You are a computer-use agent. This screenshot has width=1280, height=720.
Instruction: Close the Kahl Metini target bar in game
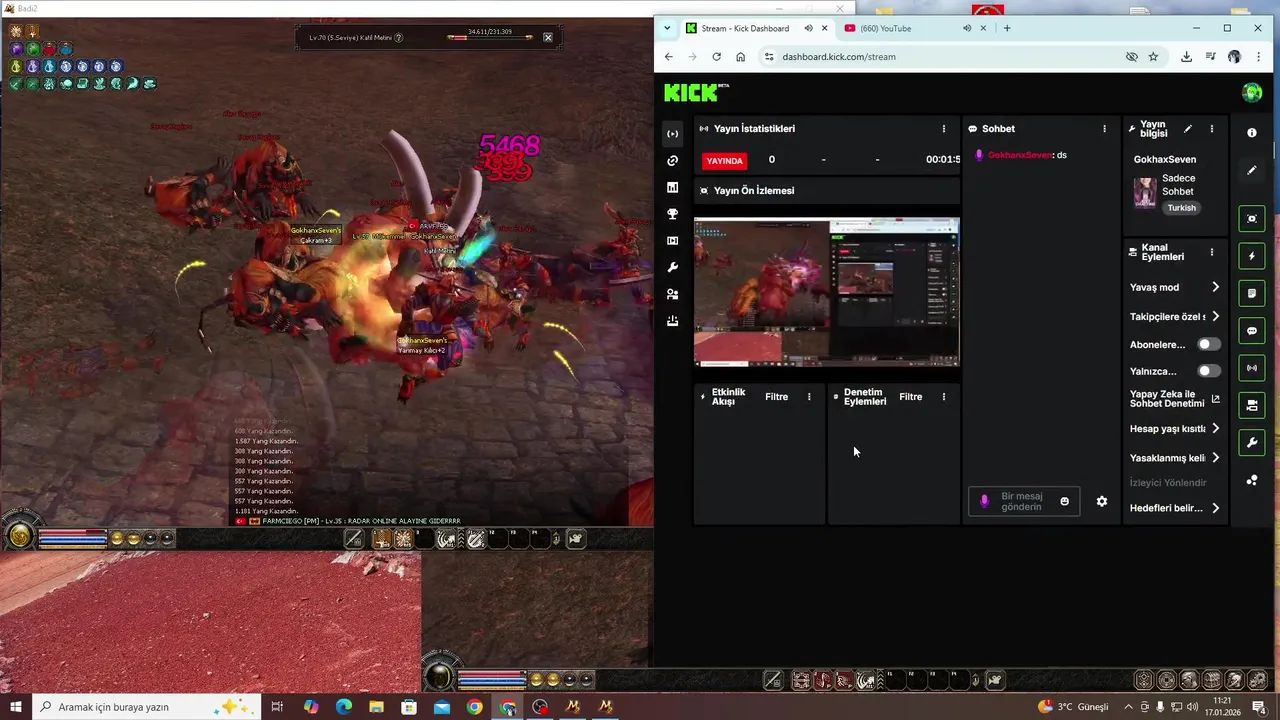548,37
